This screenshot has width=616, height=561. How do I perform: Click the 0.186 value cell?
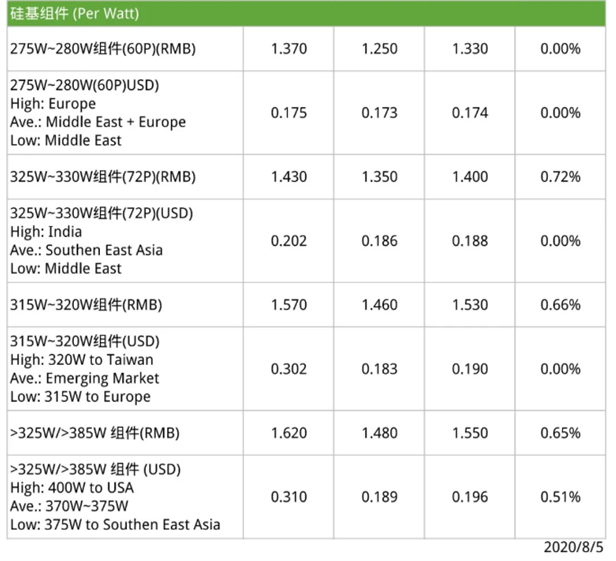click(x=378, y=241)
